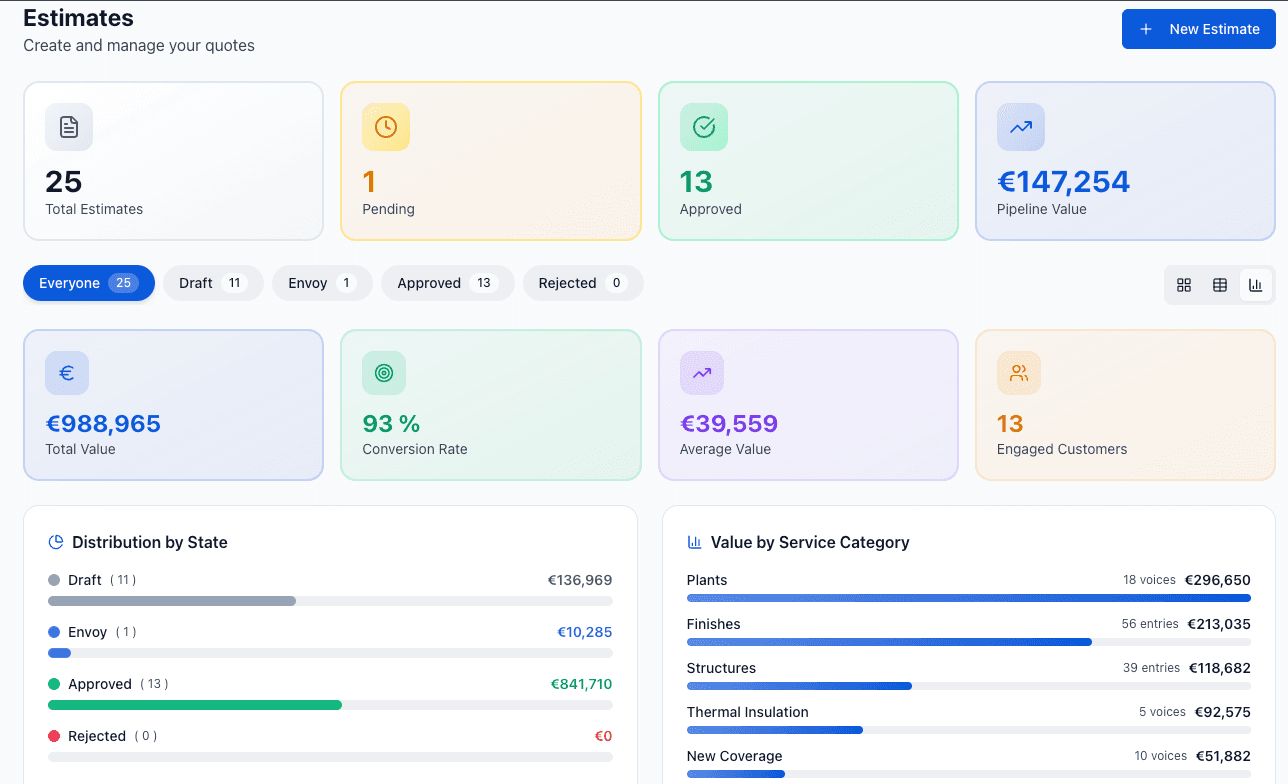Screen dimensions: 1288x784
Task: Click the Total Estimates card showing 25
Action: pyautogui.click(x=173, y=161)
